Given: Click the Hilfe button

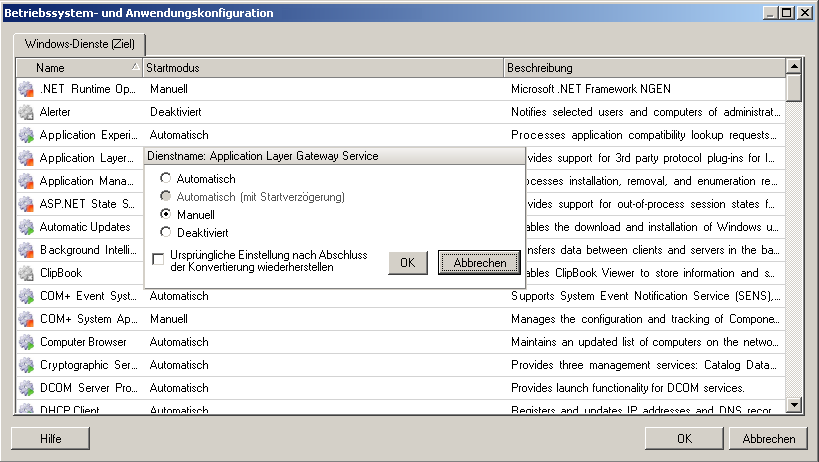Looking at the screenshot, I should (51, 439).
